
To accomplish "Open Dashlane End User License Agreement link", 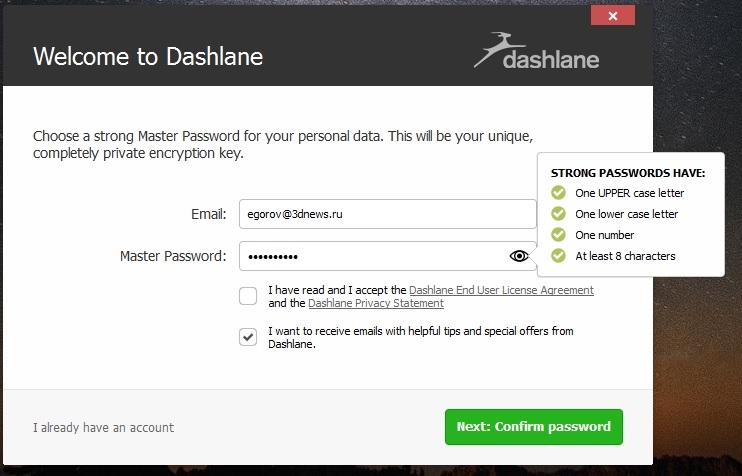I will (x=501, y=290).
